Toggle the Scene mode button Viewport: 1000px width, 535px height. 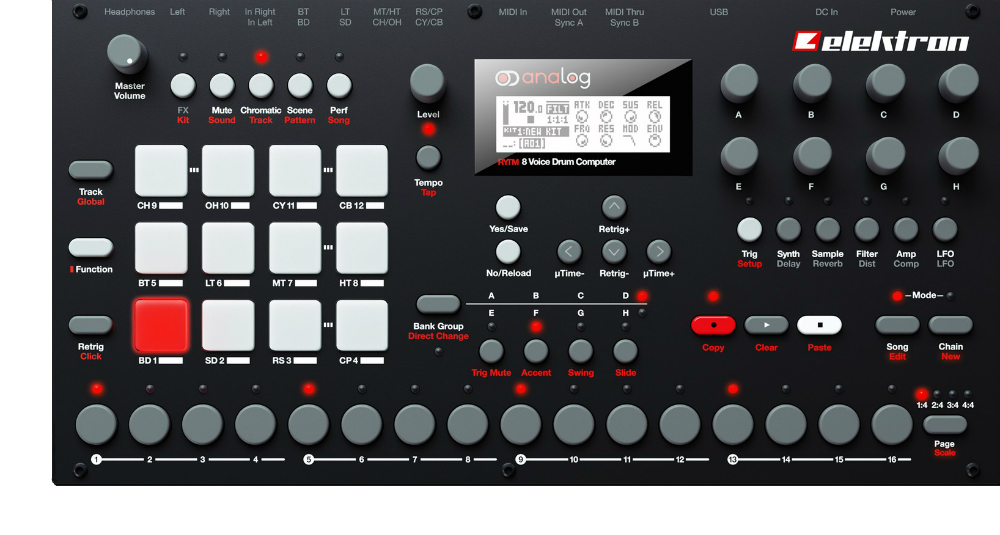300,85
